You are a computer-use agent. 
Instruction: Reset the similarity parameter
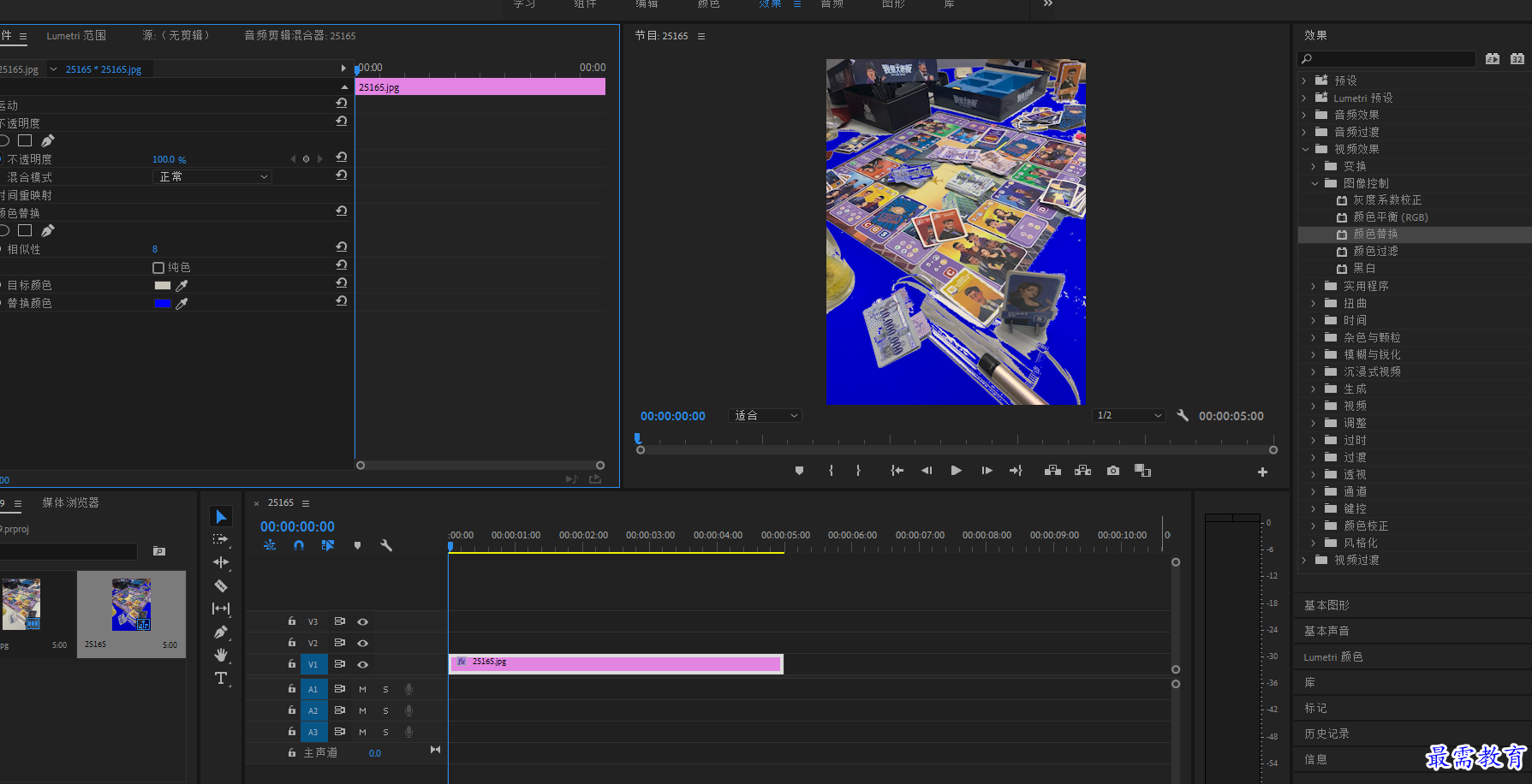(342, 246)
